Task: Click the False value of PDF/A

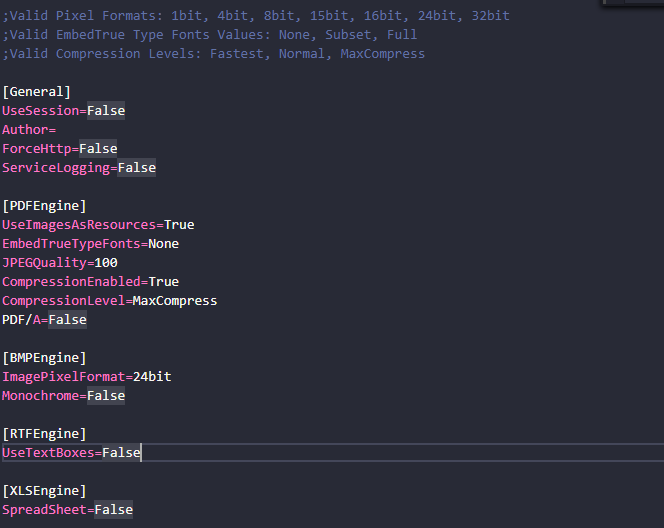Action: [68, 320]
